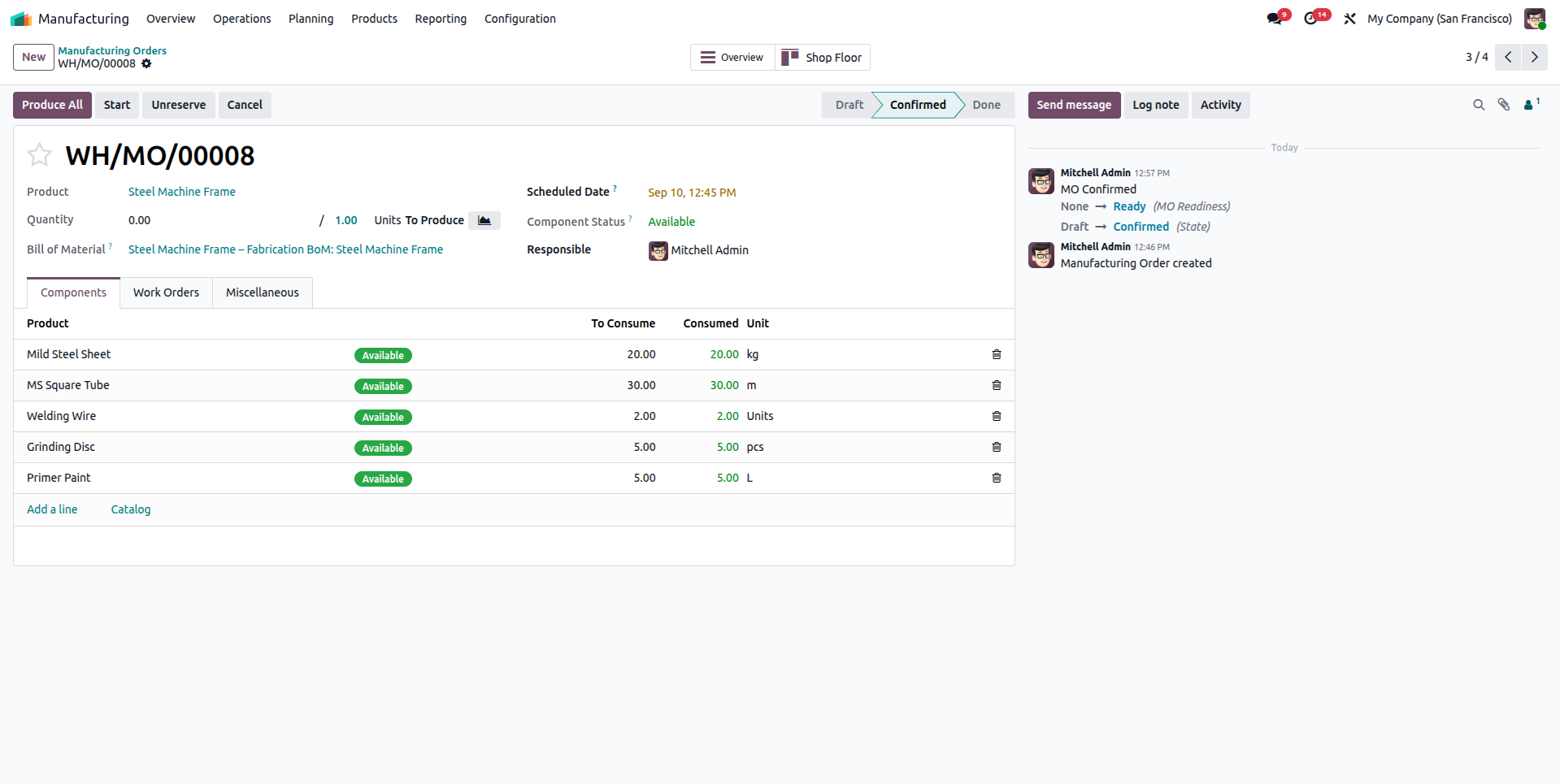Delete the Mild Steel Sheet component line
Screen dimensions: 1560x784
997,354
